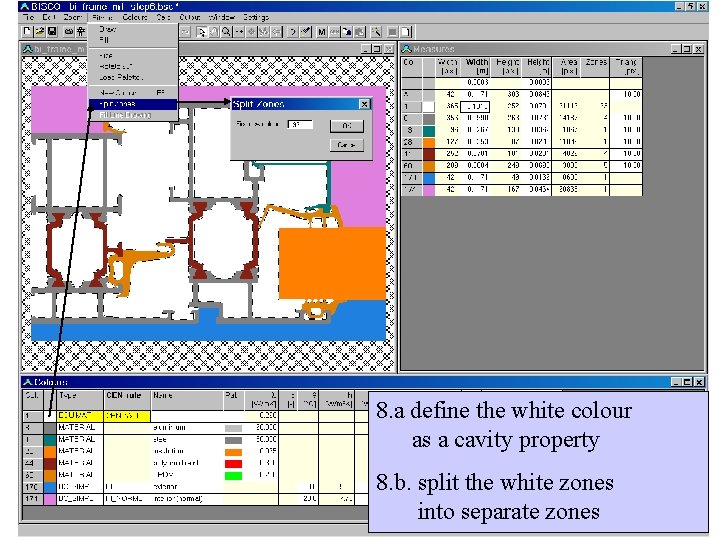Click the blank white page toolbar icon
This screenshot has height=540, width=720.
tap(406, 32)
